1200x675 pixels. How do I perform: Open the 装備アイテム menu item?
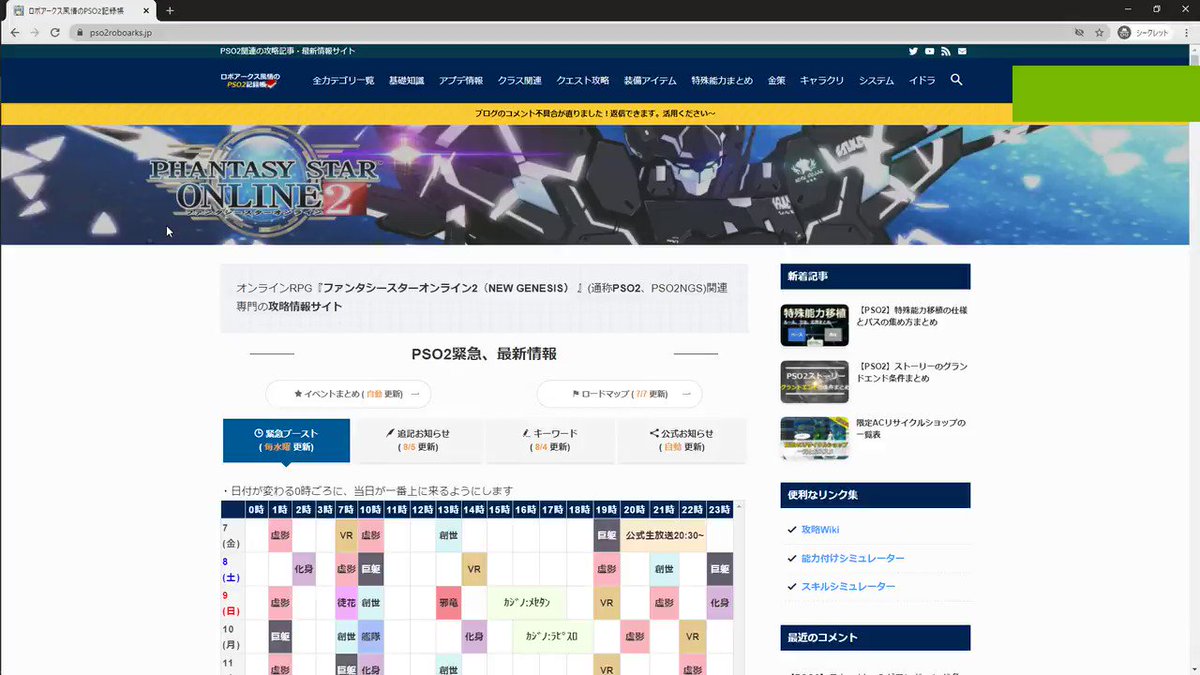point(650,80)
